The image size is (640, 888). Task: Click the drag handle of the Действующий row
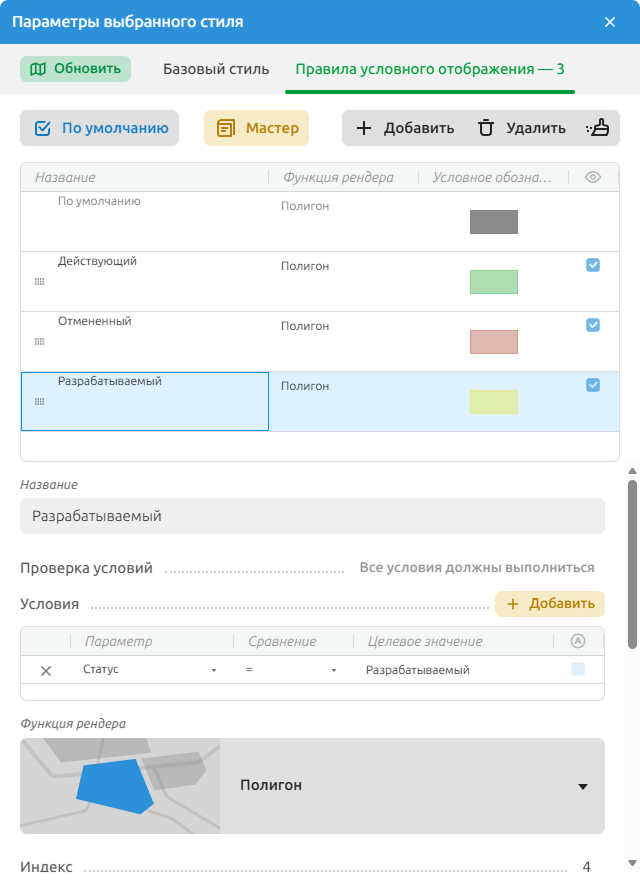tap(39, 281)
